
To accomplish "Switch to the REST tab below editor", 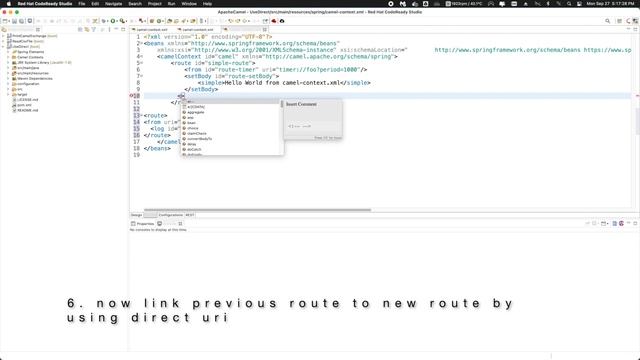I will 190,215.
